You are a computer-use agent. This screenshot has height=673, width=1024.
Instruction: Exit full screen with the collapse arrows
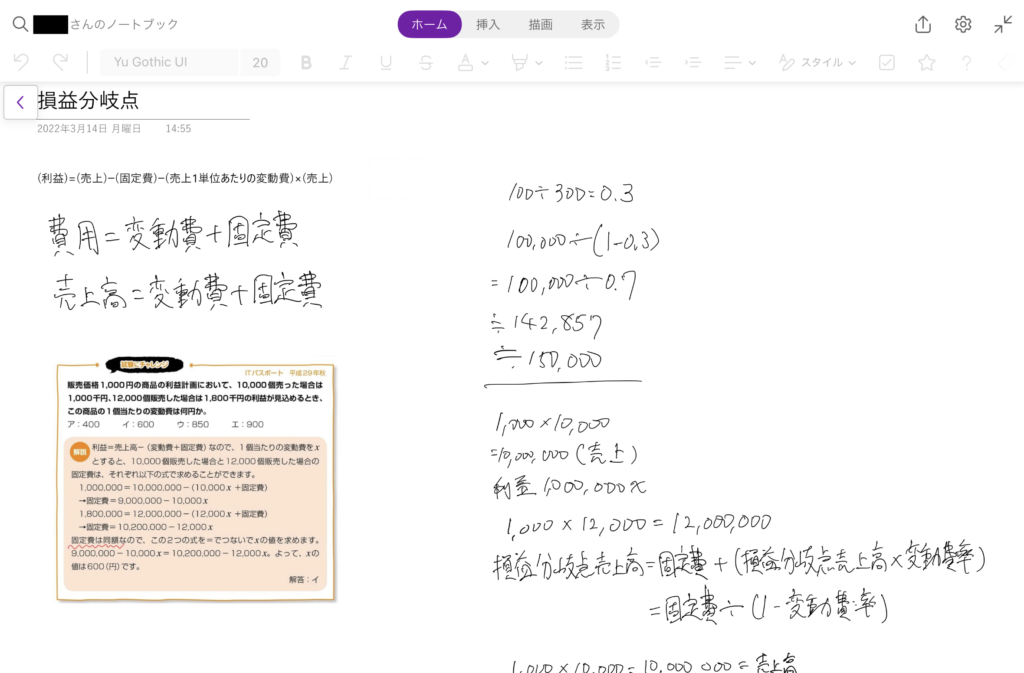[1003, 24]
